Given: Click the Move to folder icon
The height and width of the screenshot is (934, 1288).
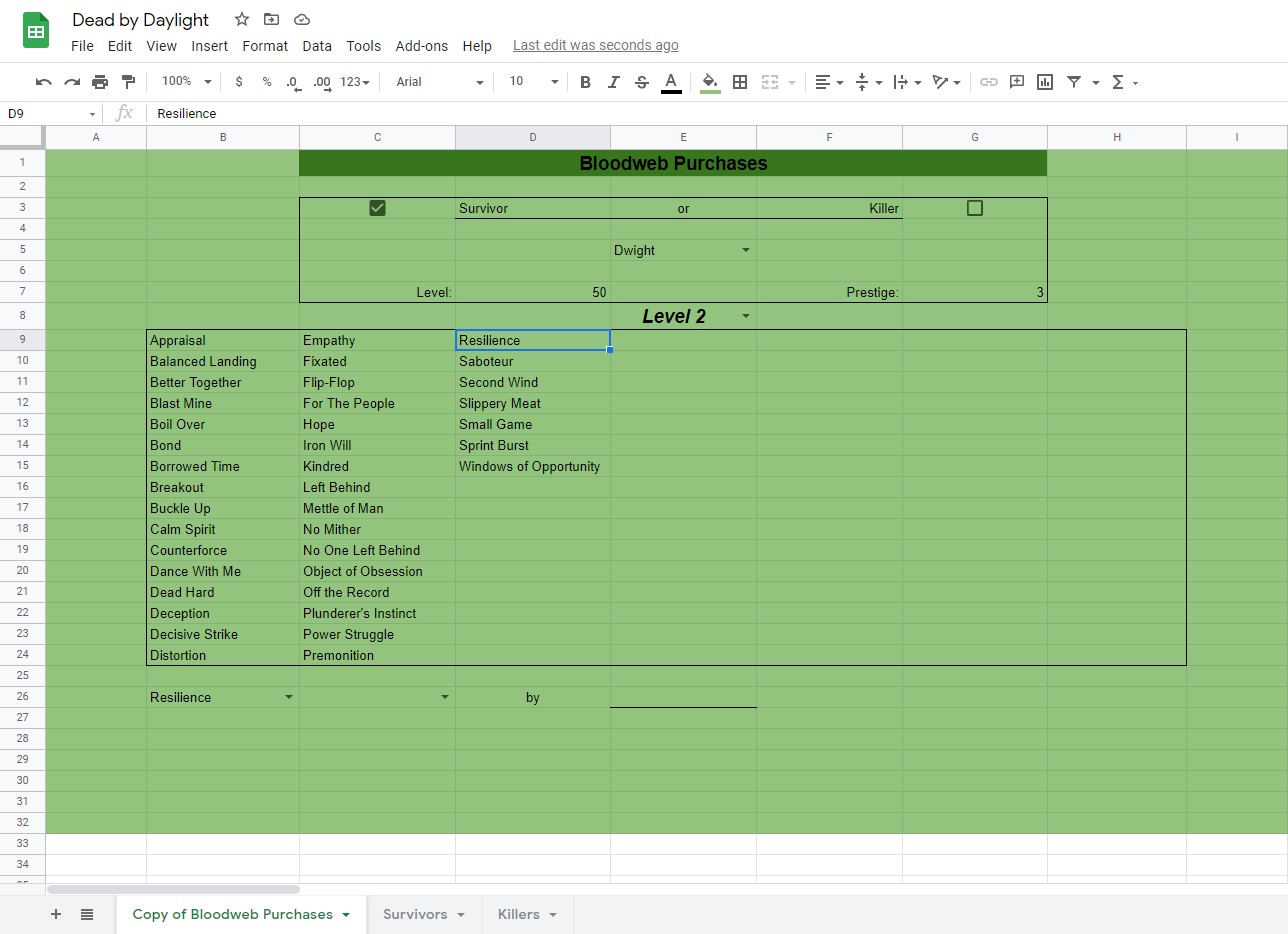Looking at the screenshot, I should point(271,19).
